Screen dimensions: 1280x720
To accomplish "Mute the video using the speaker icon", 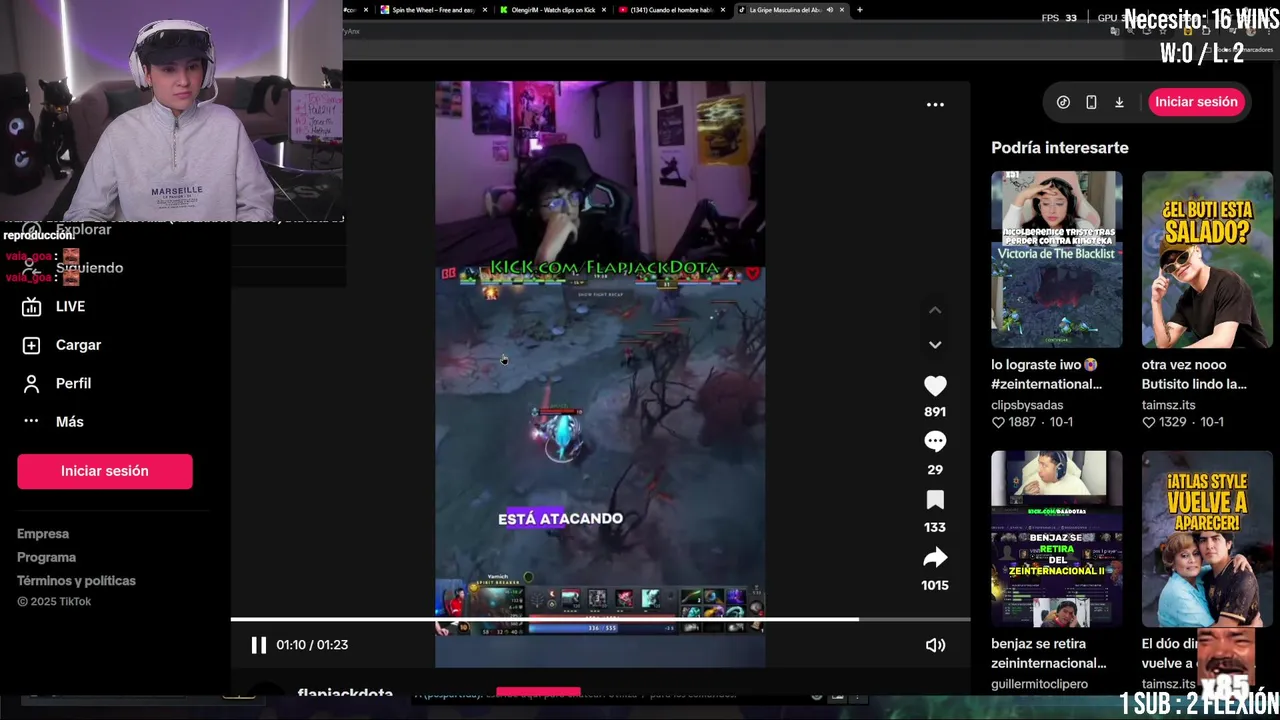I will [x=935, y=645].
